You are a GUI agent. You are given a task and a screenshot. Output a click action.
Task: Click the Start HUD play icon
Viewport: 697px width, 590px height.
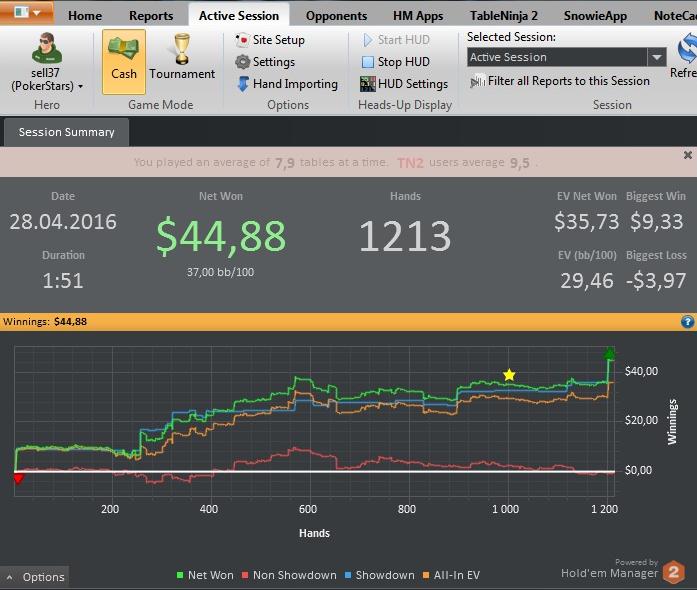click(x=368, y=40)
